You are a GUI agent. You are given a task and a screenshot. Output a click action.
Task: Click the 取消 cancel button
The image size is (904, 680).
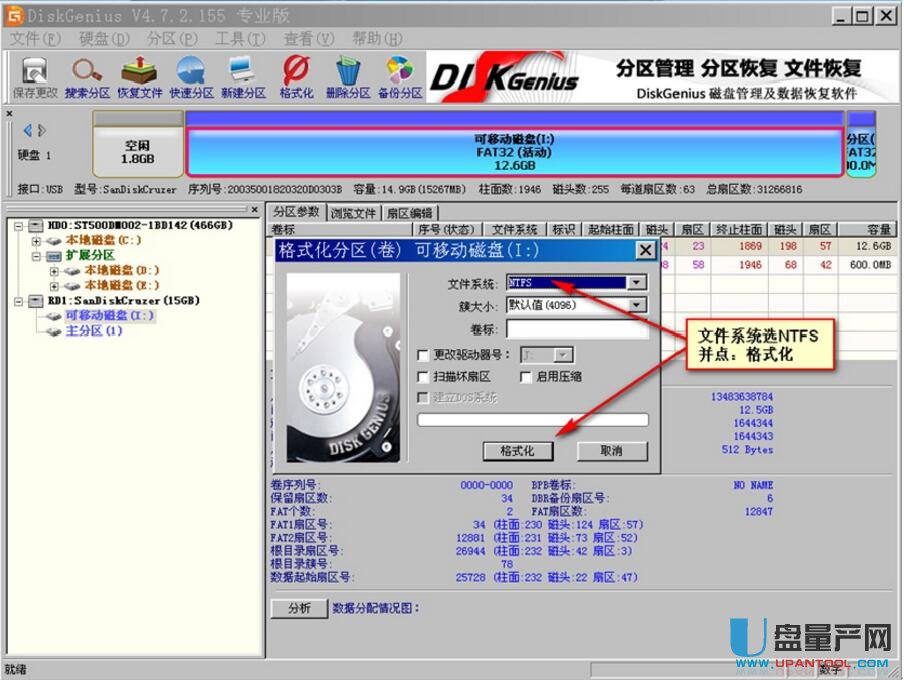tap(612, 451)
